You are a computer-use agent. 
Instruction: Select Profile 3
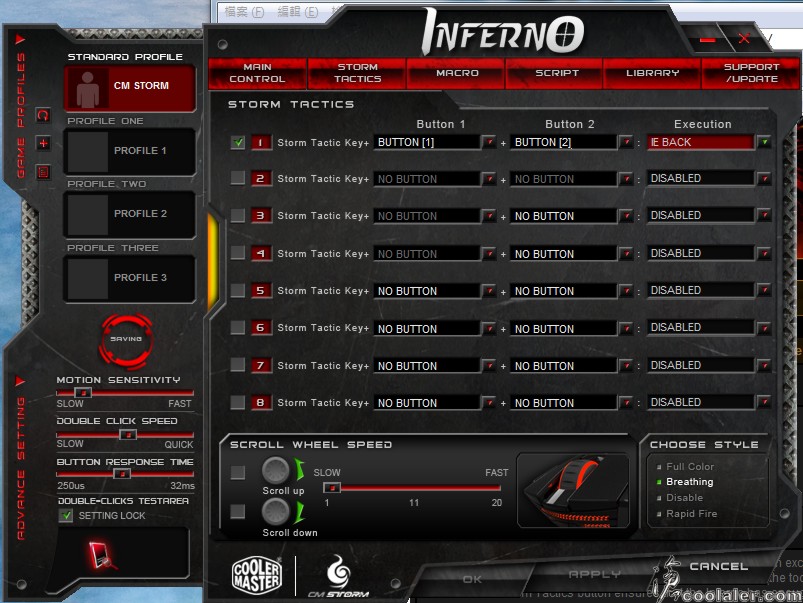(130, 278)
